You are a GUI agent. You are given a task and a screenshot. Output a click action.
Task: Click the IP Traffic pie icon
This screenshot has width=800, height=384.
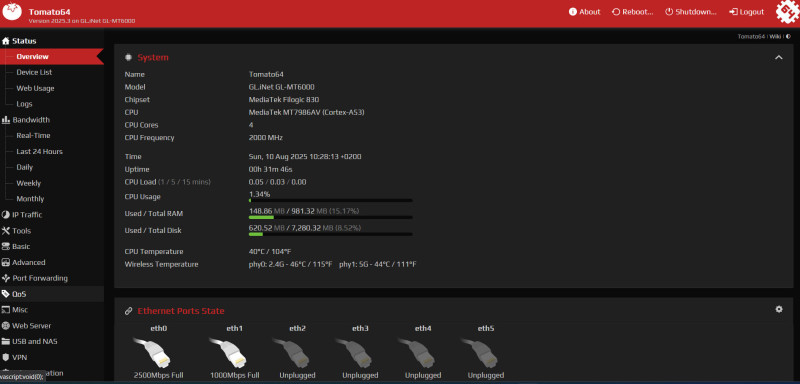pyautogui.click(x=6, y=215)
